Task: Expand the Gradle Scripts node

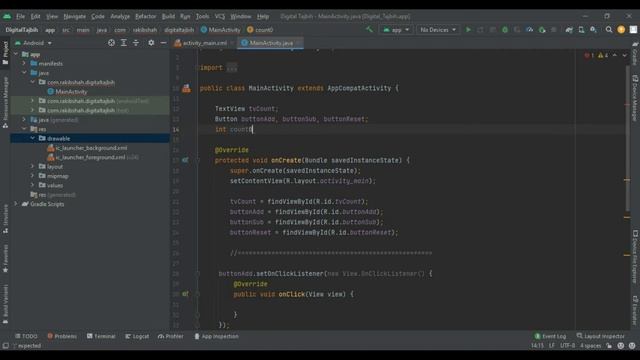Action: pyautogui.click(x=16, y=204)
